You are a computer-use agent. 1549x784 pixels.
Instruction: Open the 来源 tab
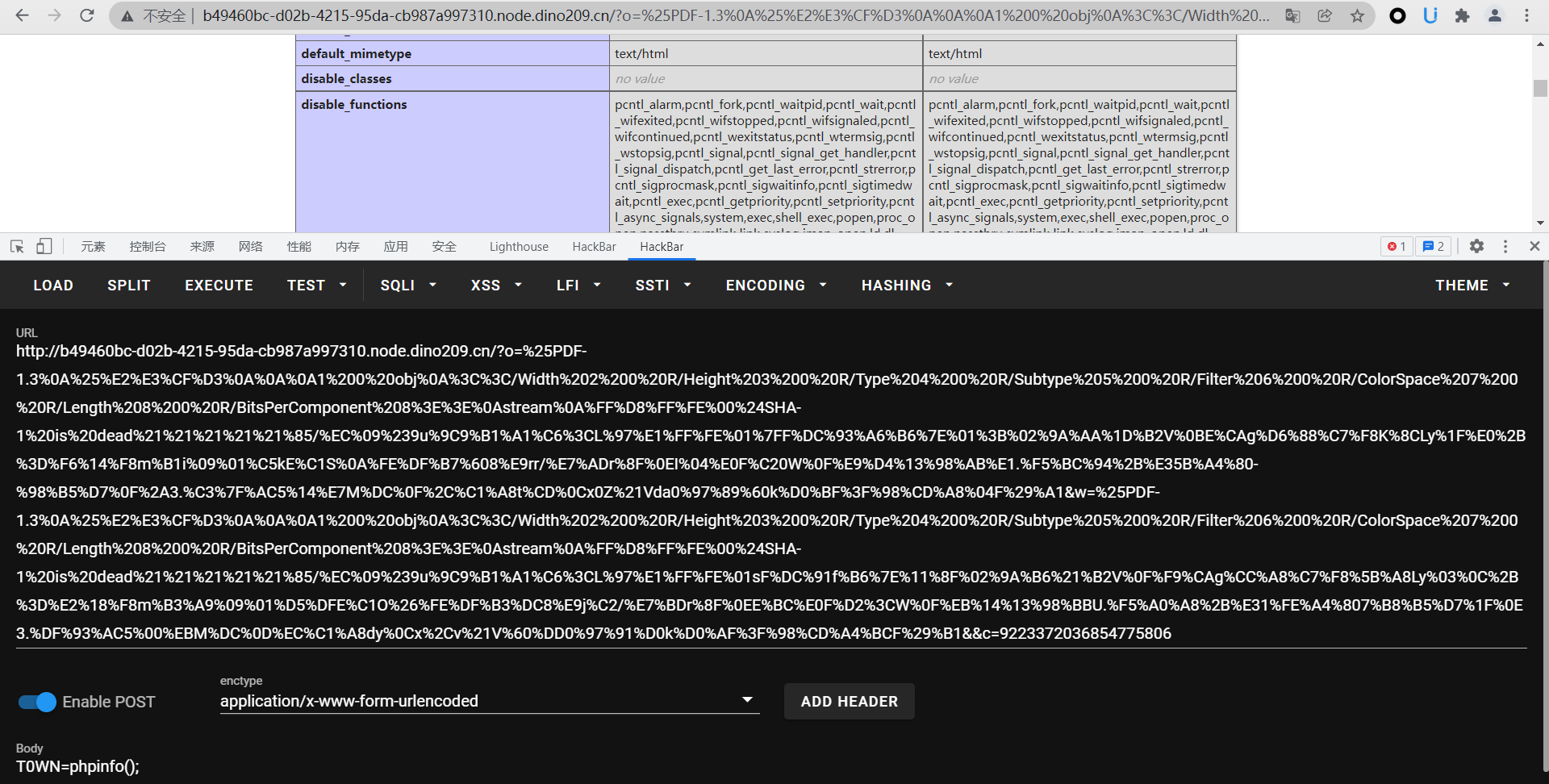202,247
